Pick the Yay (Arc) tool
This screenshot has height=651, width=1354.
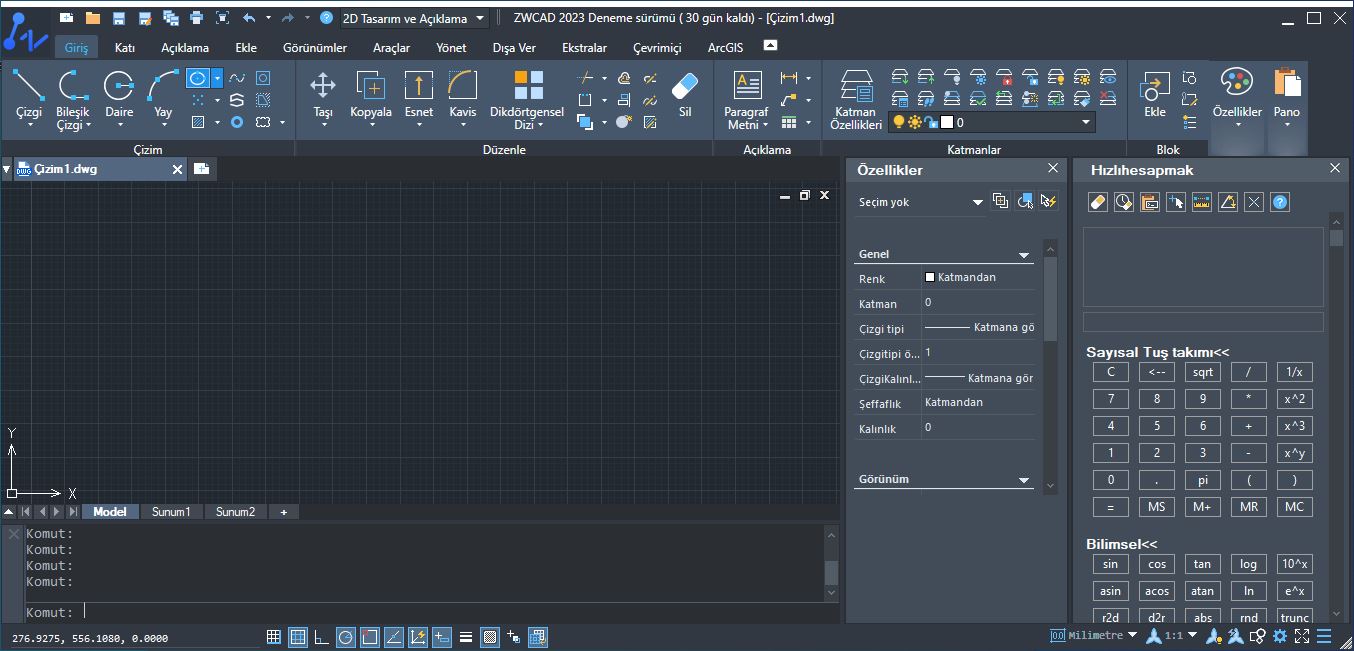point(163,96)
